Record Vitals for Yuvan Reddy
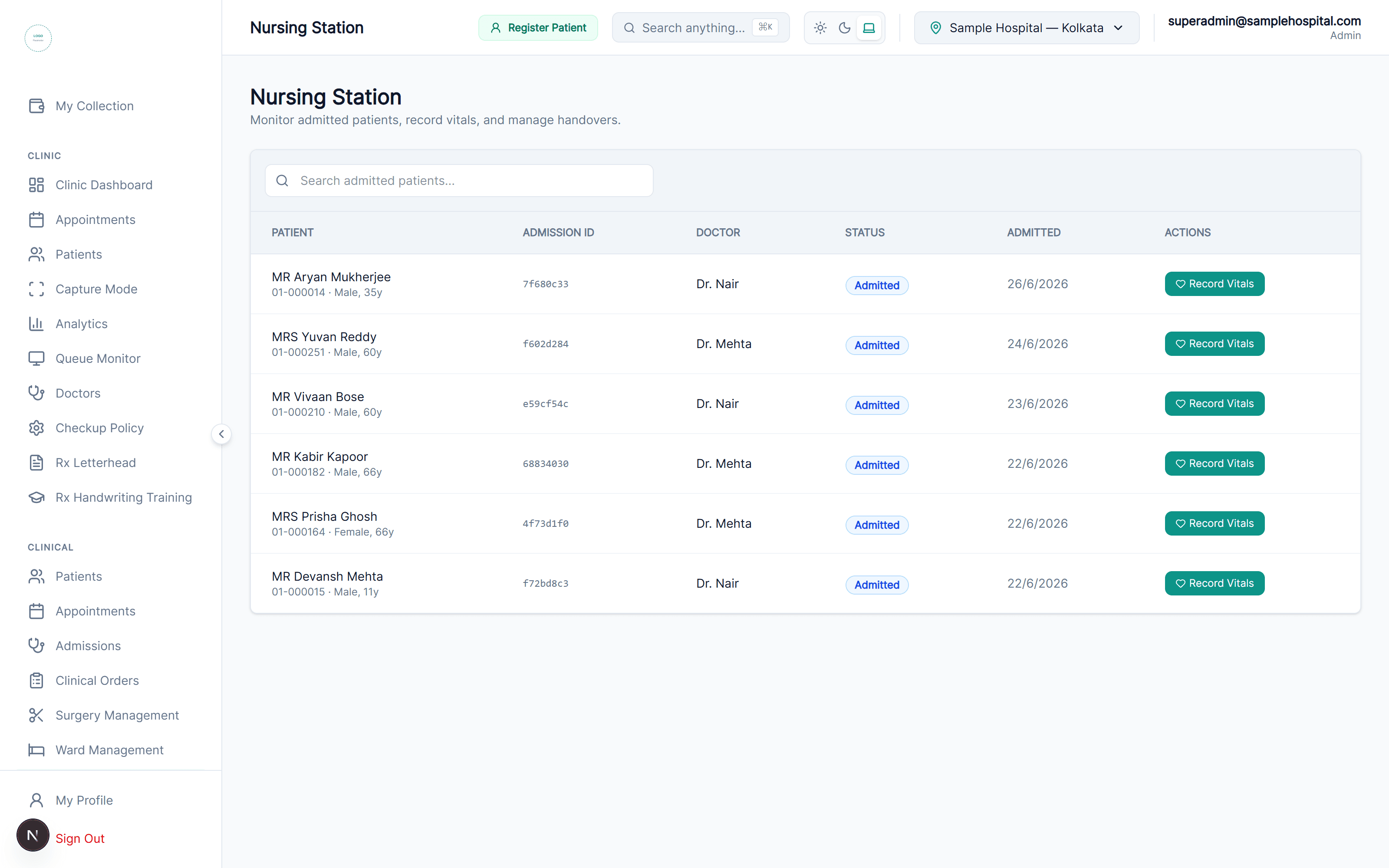This screenshot has height=868, width=1389. (x=1215, y=344)
